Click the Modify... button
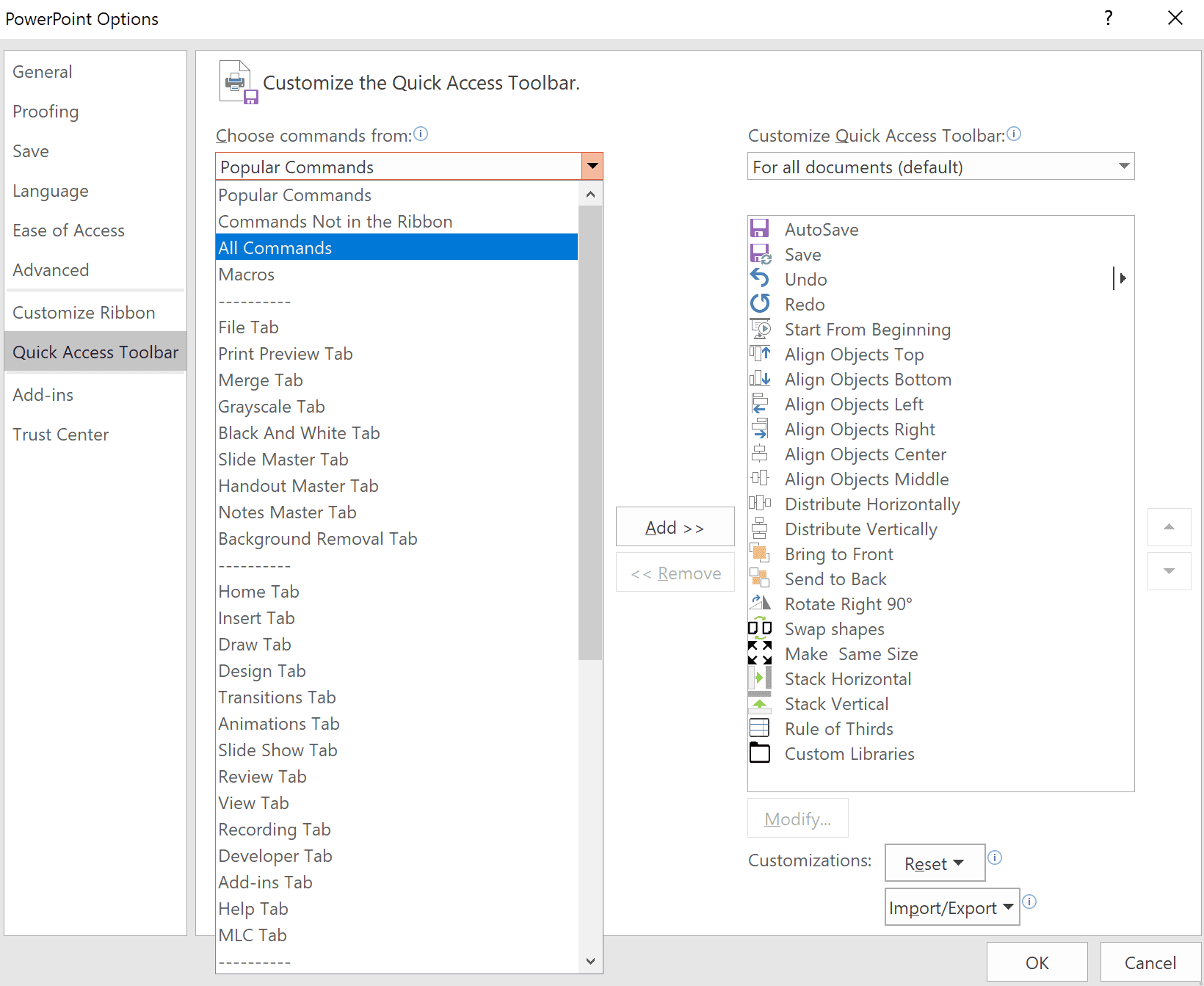1204x986 pixels. coord(797,819)
